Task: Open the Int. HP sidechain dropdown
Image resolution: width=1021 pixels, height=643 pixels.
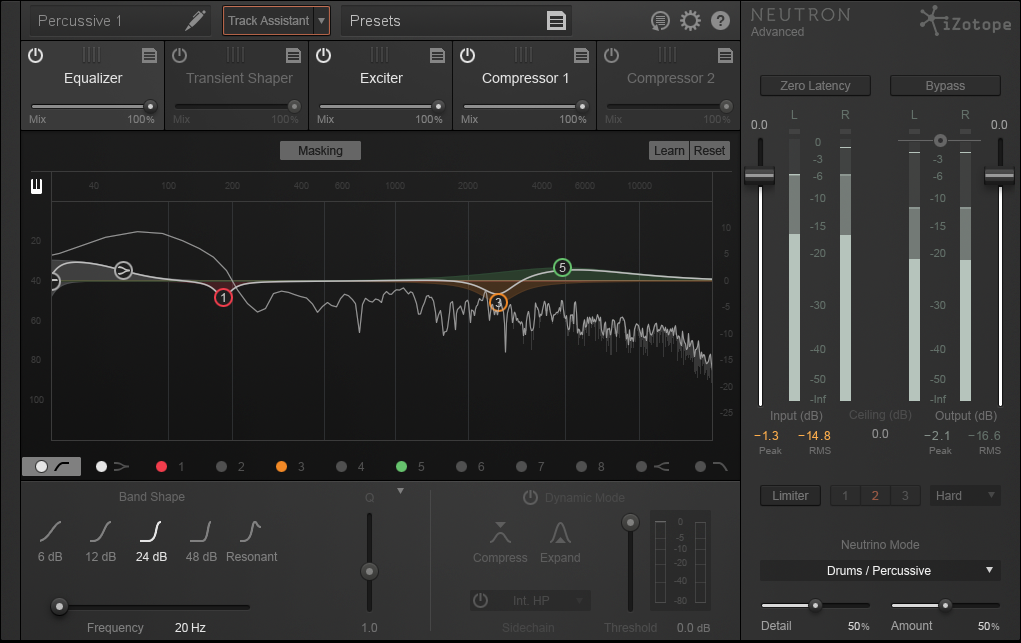Action: (x=531, y=601)
